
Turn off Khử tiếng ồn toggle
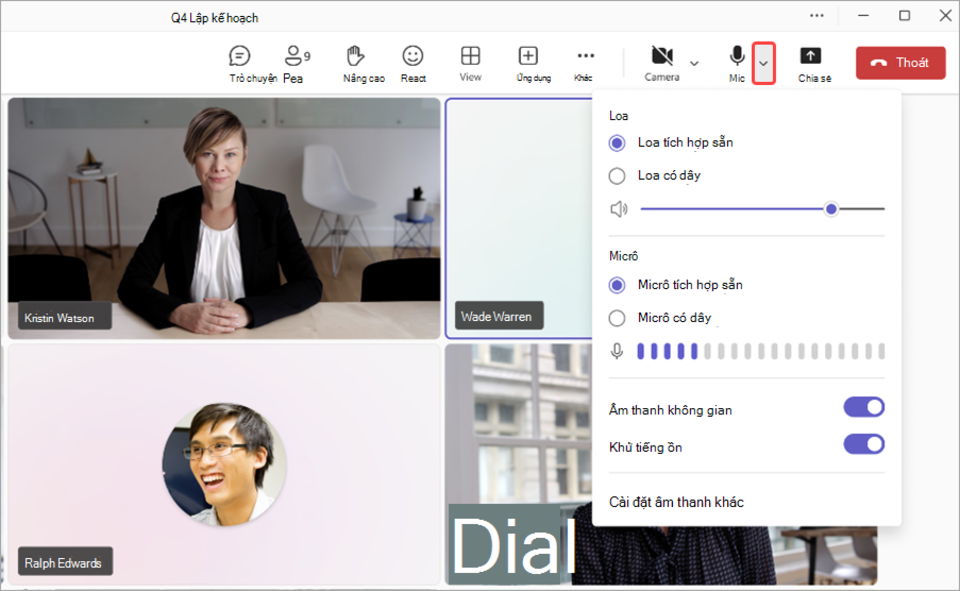[x=864, y=444]
